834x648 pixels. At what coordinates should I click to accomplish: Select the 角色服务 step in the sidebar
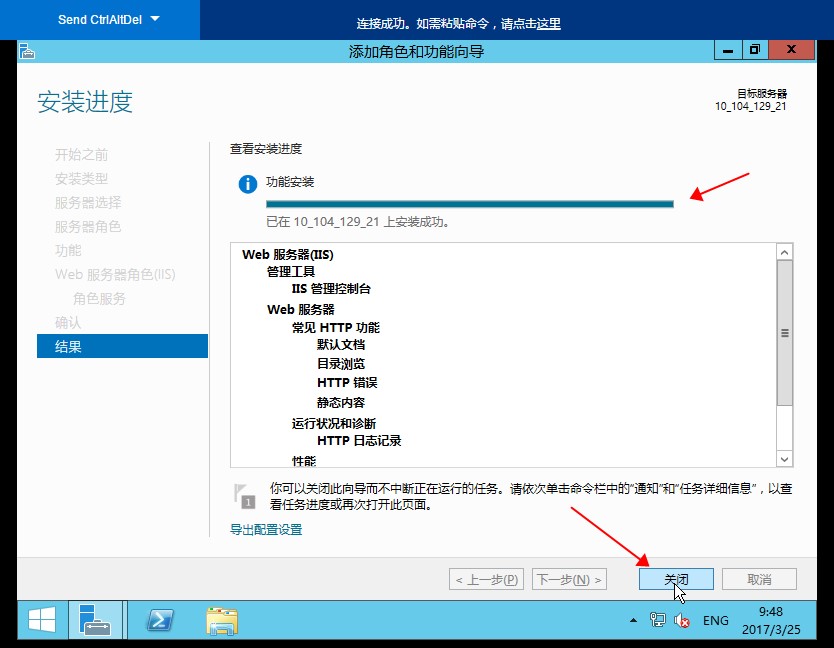pyautogui.click(x=99, y=298)
